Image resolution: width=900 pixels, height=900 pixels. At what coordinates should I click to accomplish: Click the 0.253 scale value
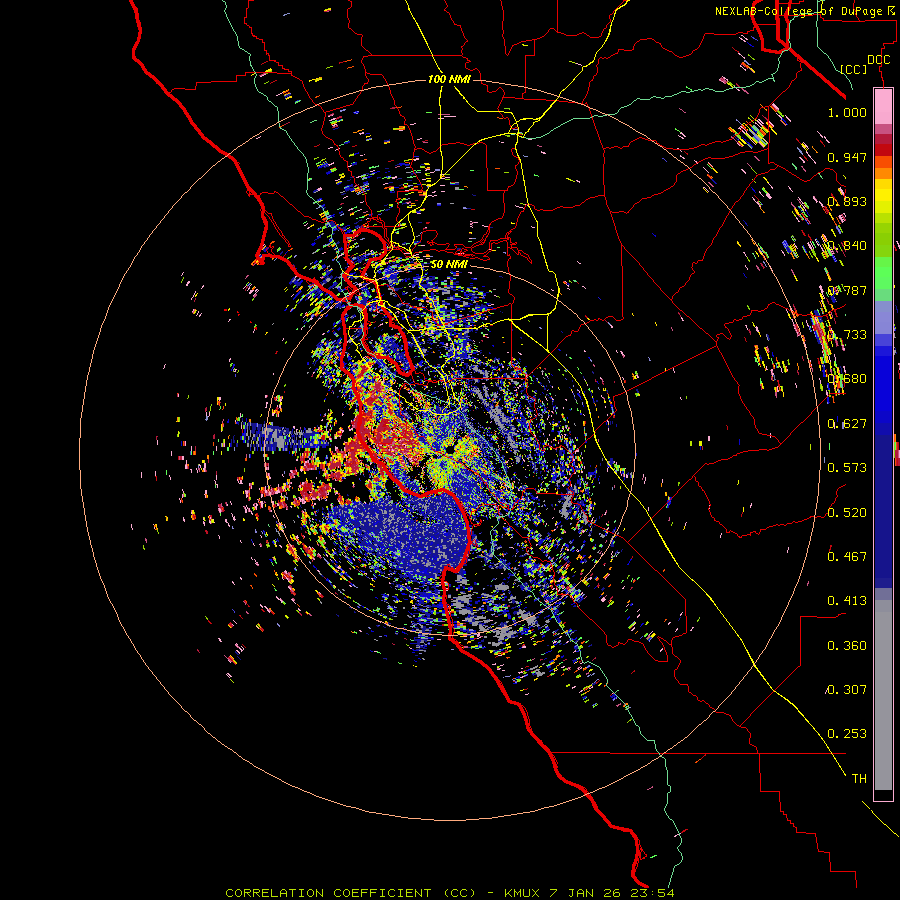(x=847, y=734)
